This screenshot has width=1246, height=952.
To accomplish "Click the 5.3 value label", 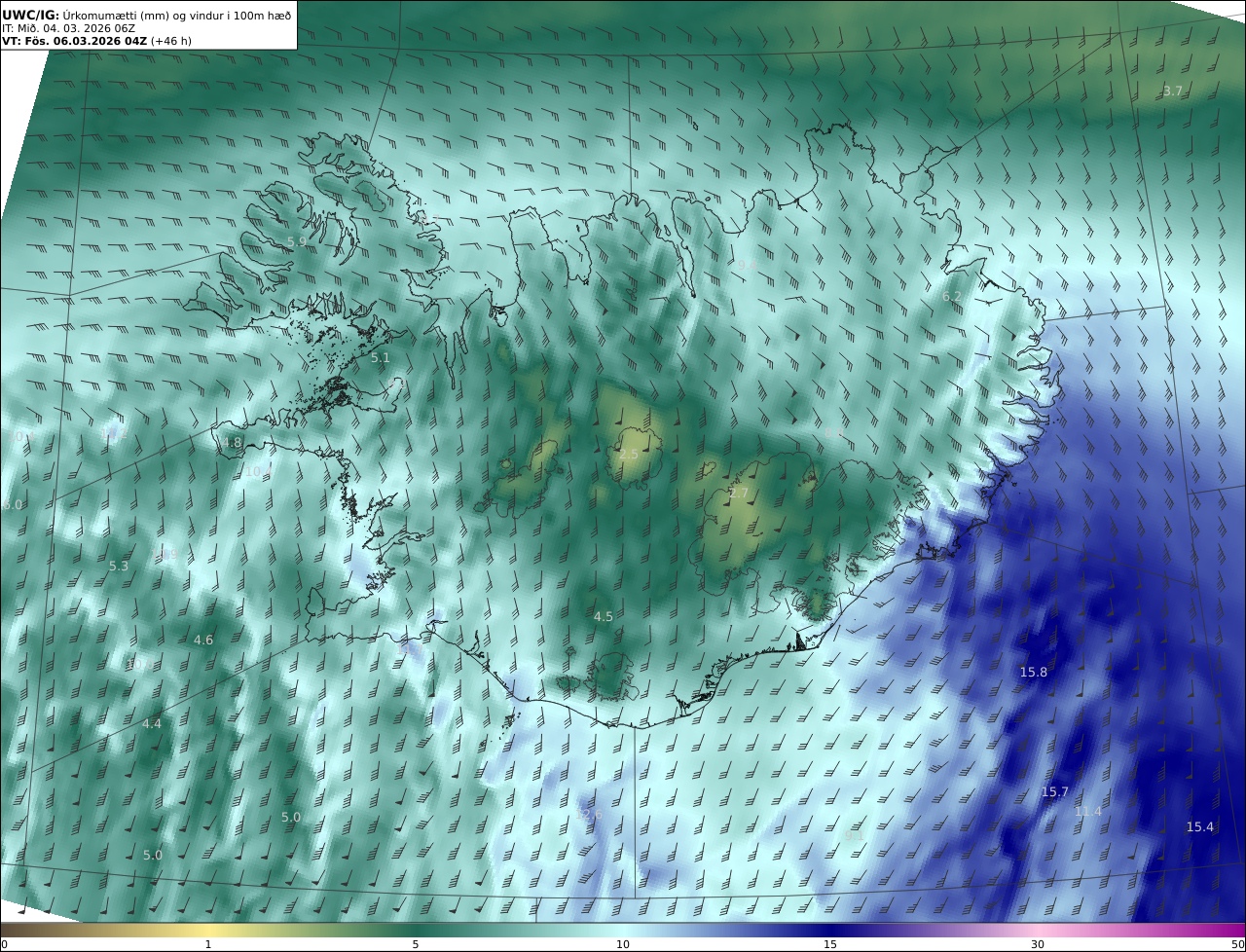I will coord(119,566).
